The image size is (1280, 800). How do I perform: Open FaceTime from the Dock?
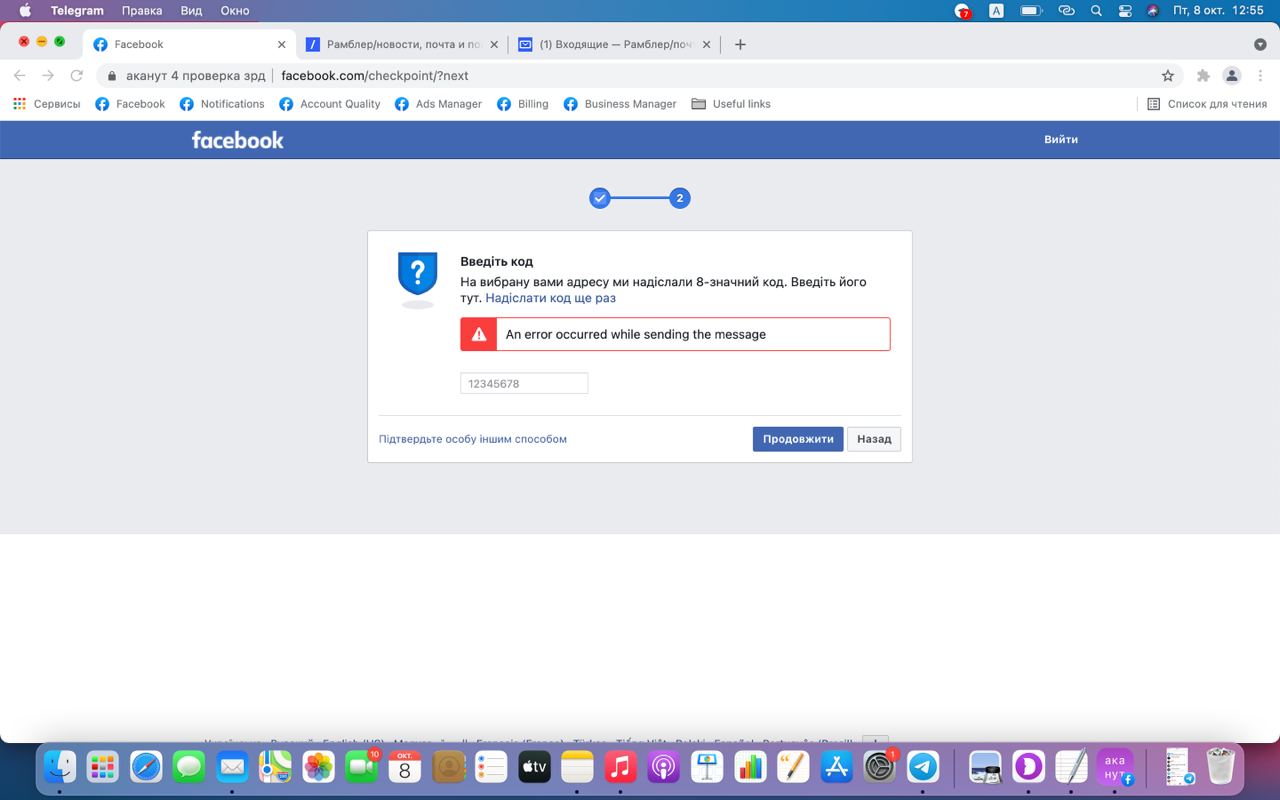click(x=362, y=767)
